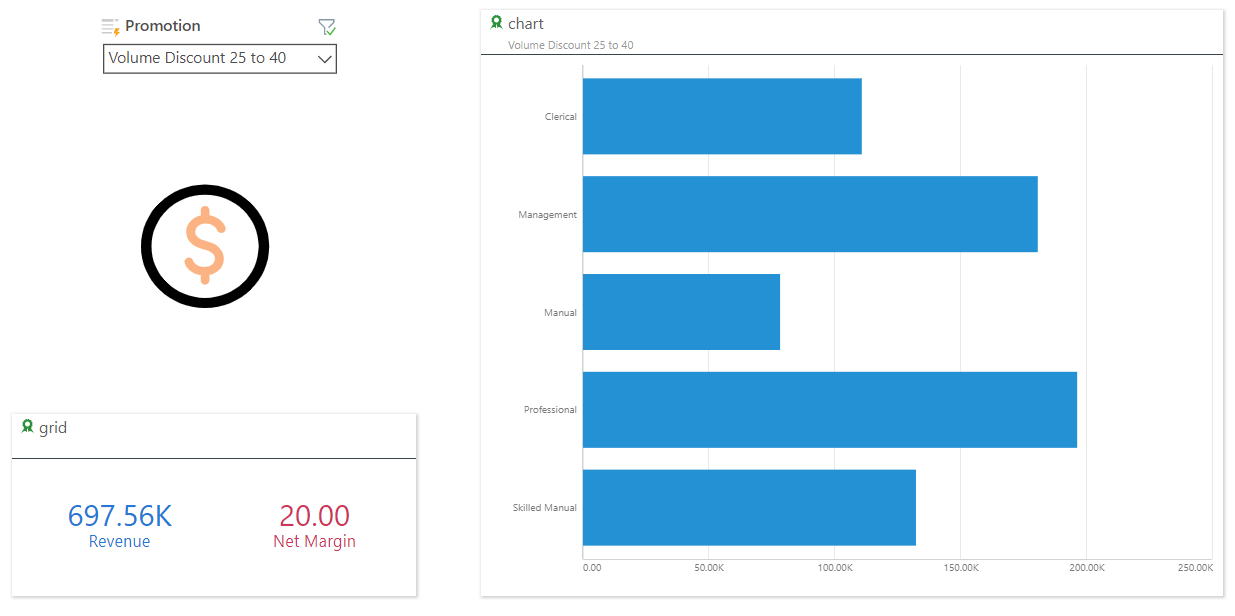Viewport: 1235px width, 616px height.
Task: Select the Professional bar
Action: click(x=830, y=410)
